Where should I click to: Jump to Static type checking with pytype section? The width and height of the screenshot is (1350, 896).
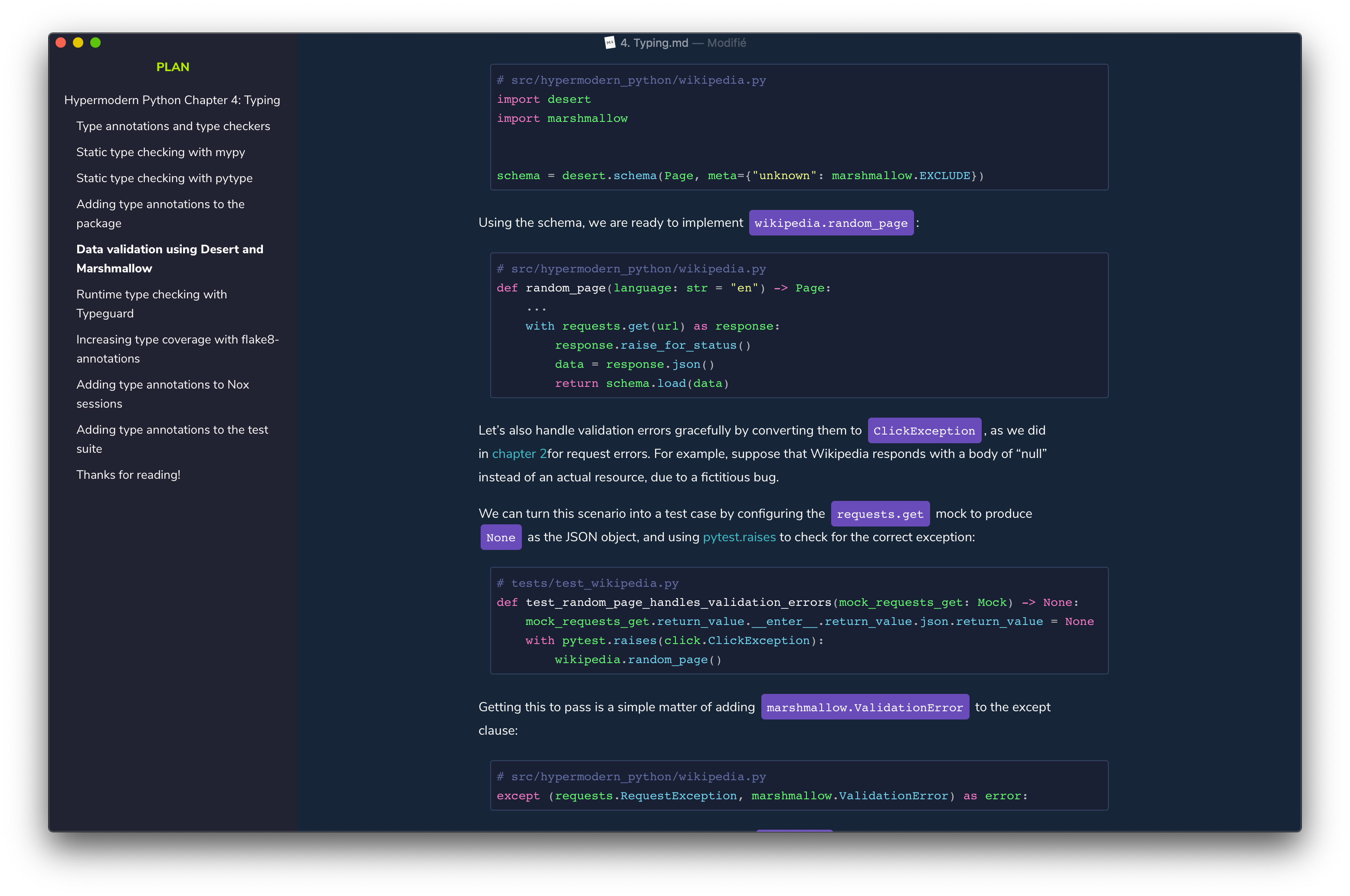[164, 178]
